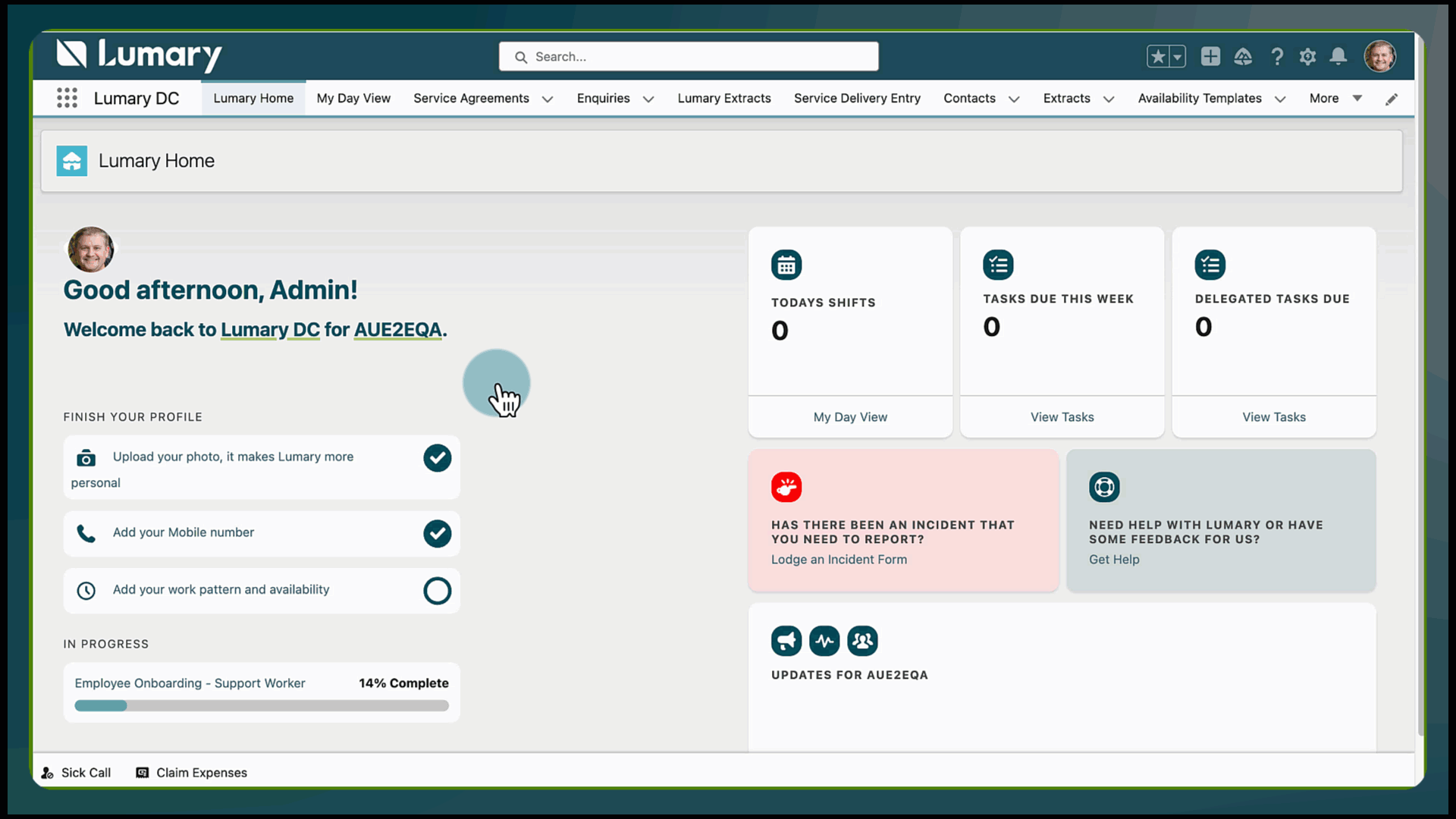The image size is (1456, 819).
Task: Click the notifications bell icon
Action: [1338, 57]
